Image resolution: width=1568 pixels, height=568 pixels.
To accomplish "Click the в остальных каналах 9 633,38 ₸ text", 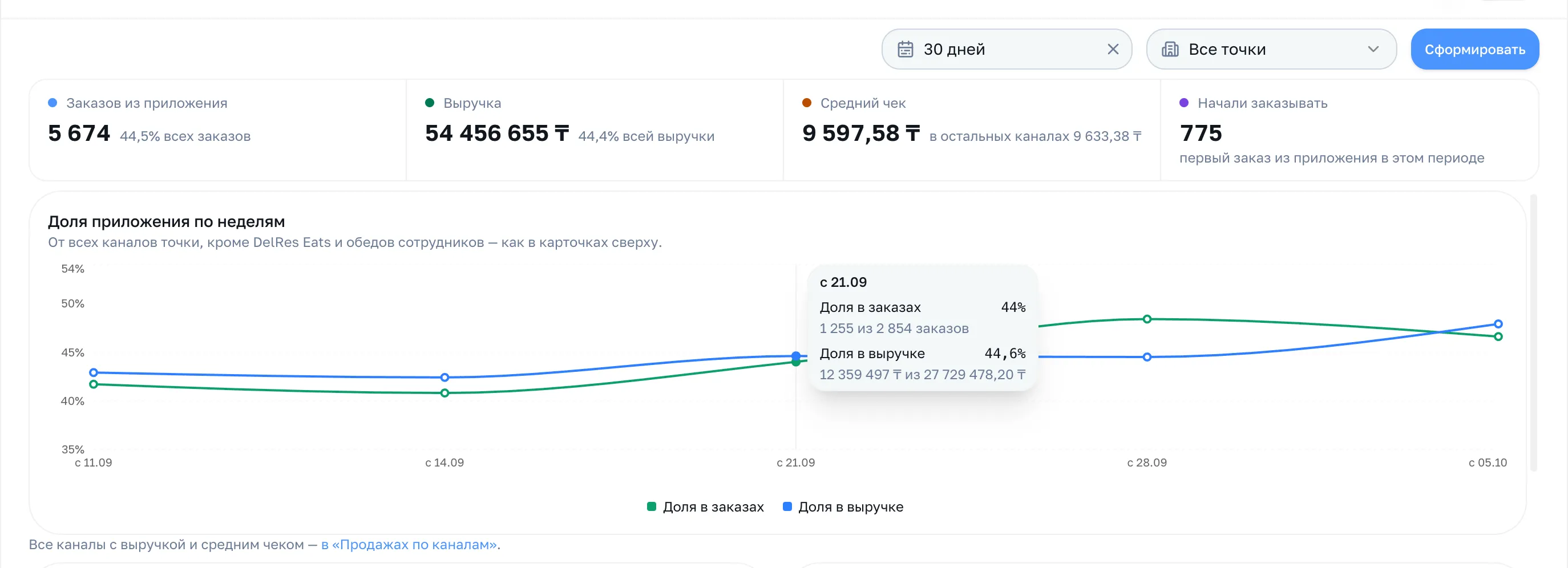I will click(1036, 136).
